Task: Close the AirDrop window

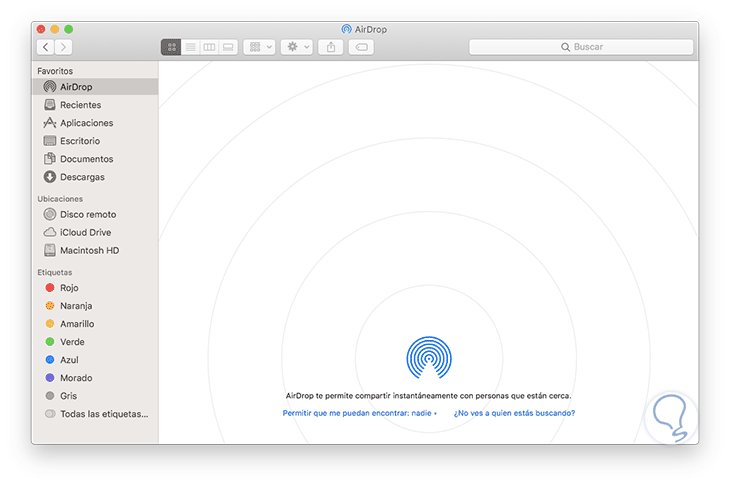Action: pyautogui.click(x=41, y=29)
